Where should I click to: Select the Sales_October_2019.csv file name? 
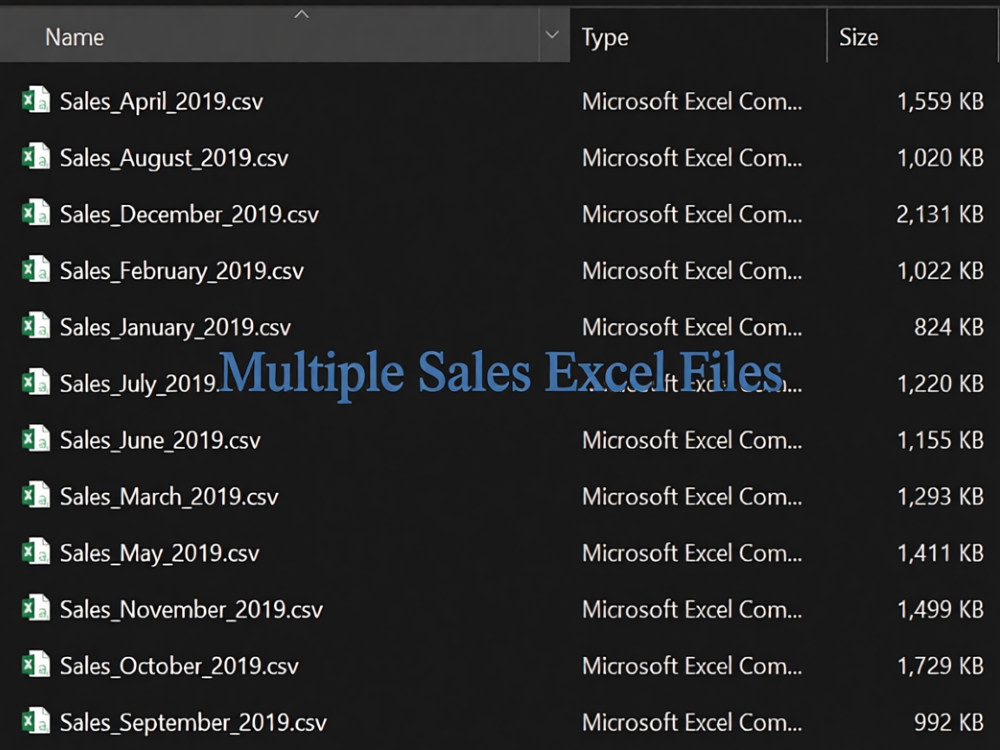click(x=179, y=666)
